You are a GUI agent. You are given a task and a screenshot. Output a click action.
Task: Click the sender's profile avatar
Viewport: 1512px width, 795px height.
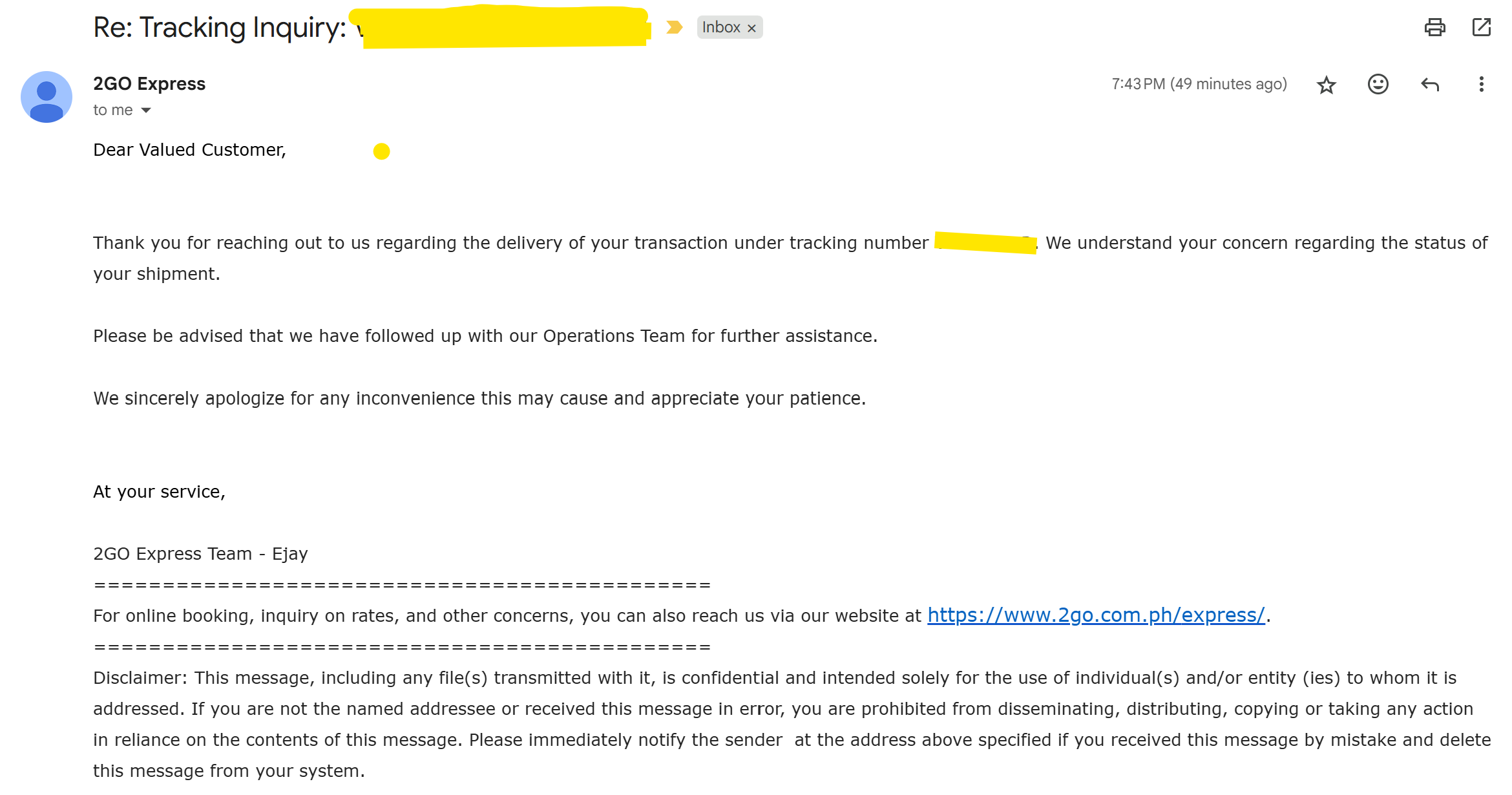click(x=47, y=97)
